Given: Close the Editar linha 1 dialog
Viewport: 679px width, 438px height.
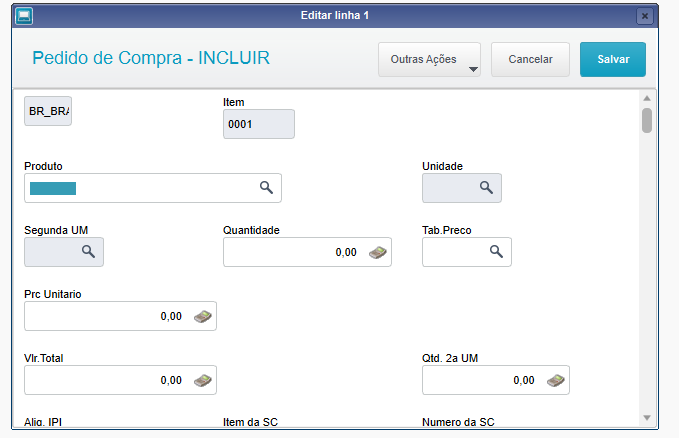Looking at the screenshot, I should coord(645,16).
